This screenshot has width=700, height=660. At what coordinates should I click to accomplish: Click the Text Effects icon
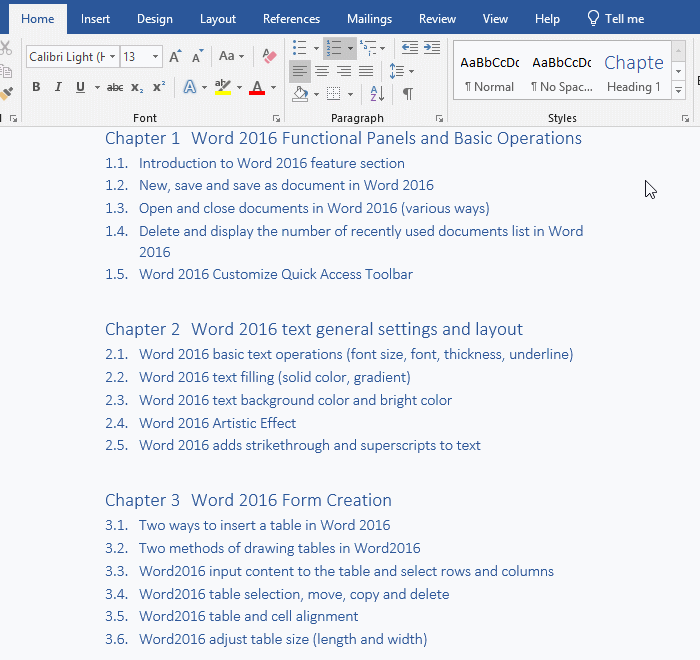pos(190,87)
